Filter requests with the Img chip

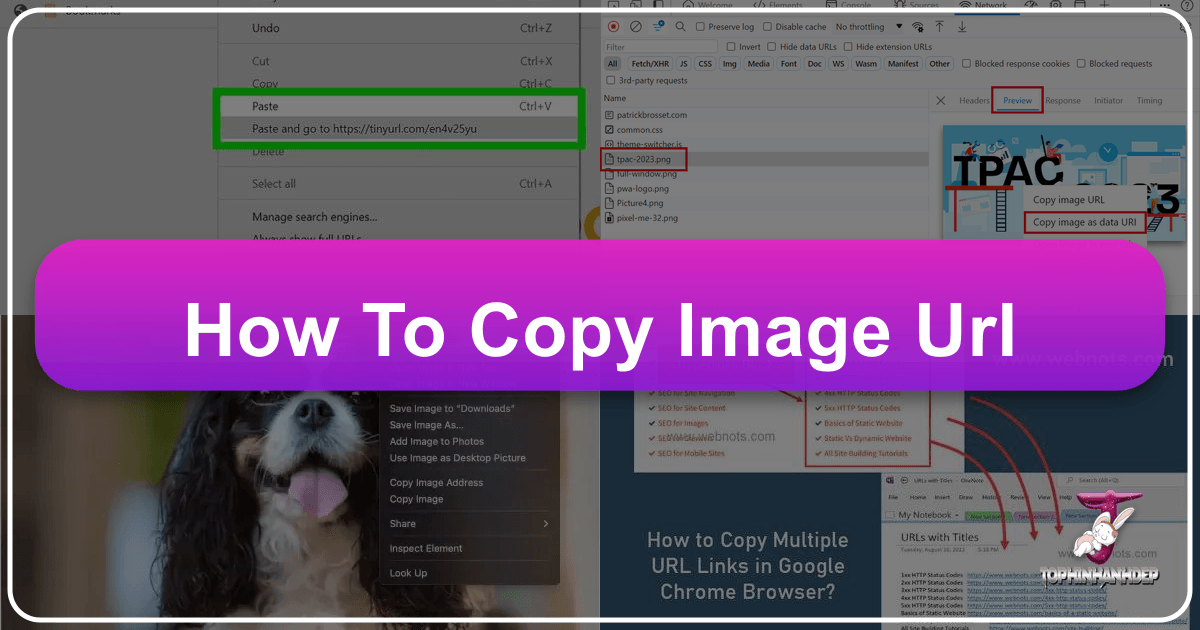point(728,63)
